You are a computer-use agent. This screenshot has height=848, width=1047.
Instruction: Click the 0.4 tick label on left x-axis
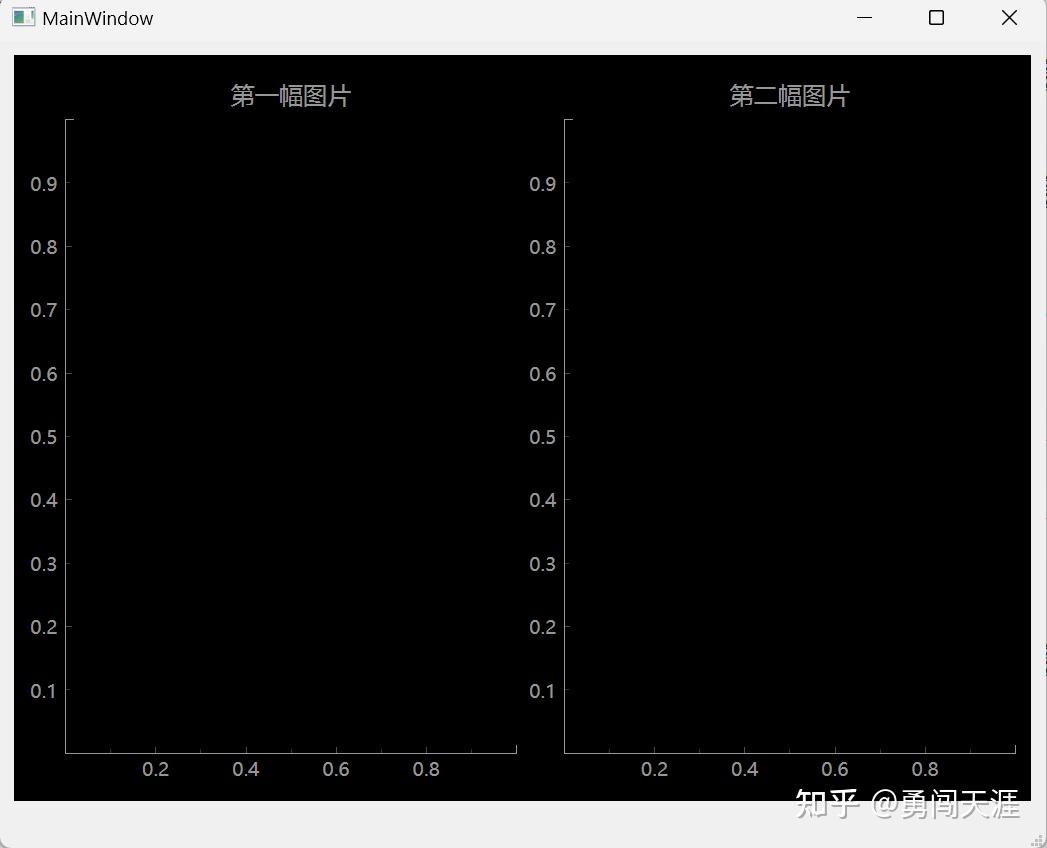coord(246,769)
